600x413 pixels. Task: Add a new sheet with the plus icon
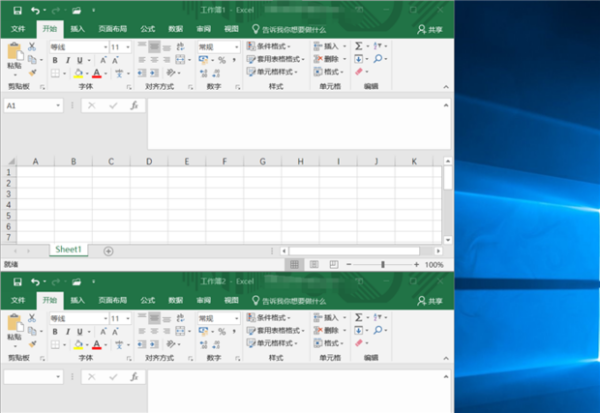(x=108, y=250)
